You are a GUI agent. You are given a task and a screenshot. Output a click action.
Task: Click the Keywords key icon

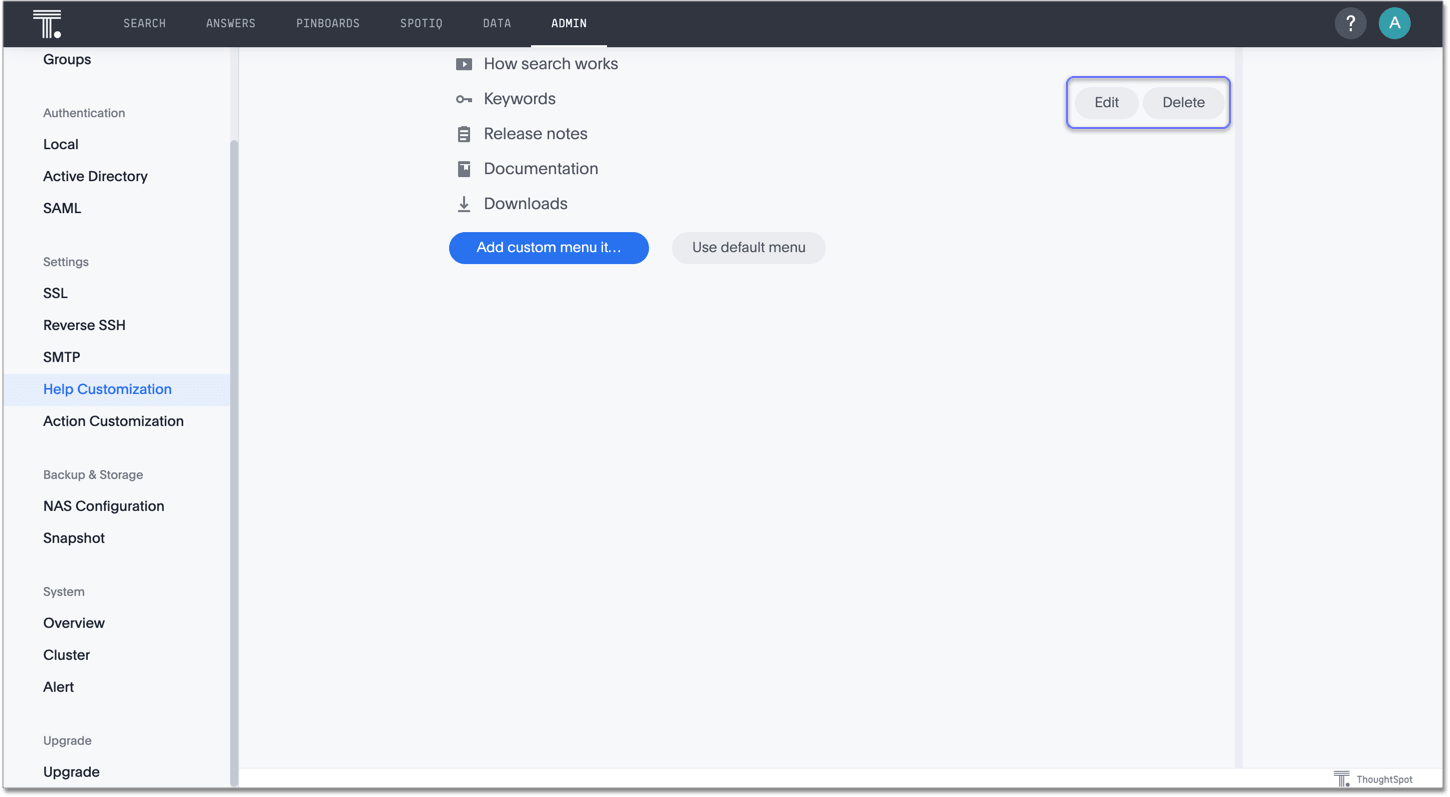point(464,99)
